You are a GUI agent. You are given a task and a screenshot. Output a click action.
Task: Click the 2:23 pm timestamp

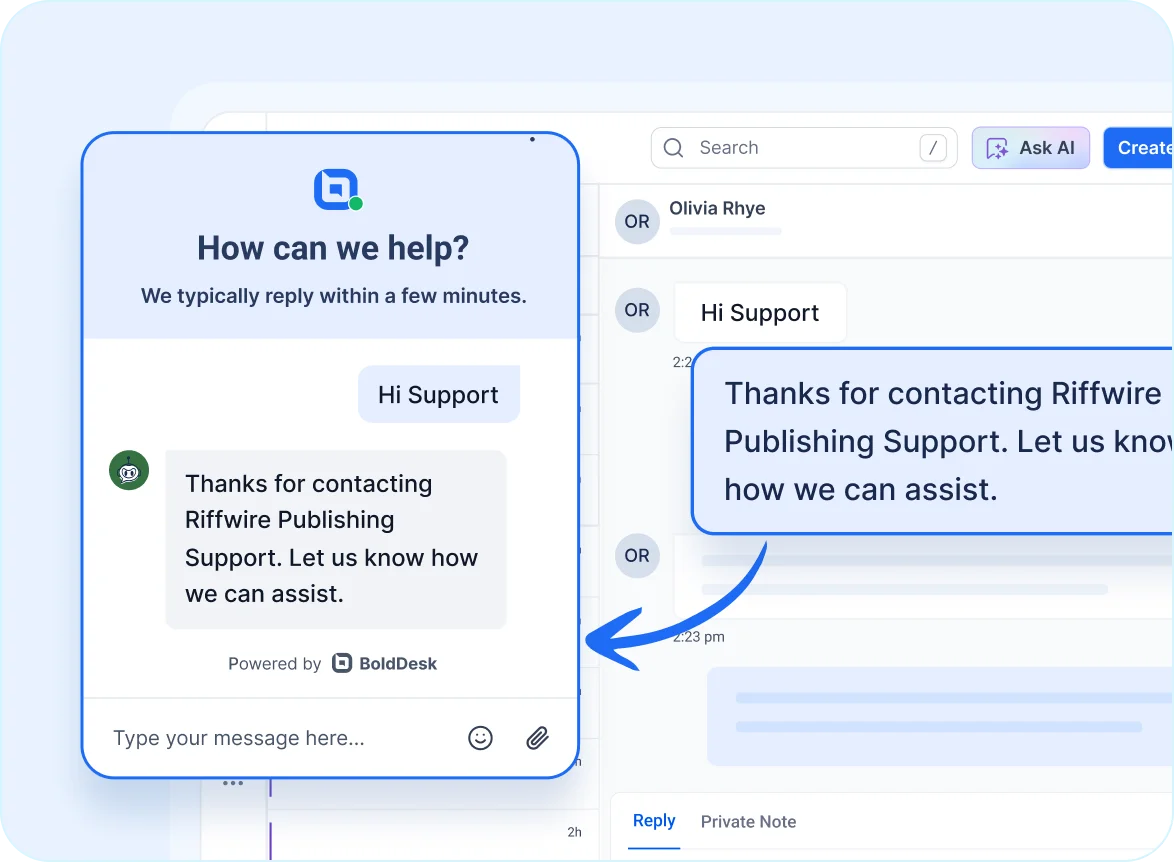(697, 636)
